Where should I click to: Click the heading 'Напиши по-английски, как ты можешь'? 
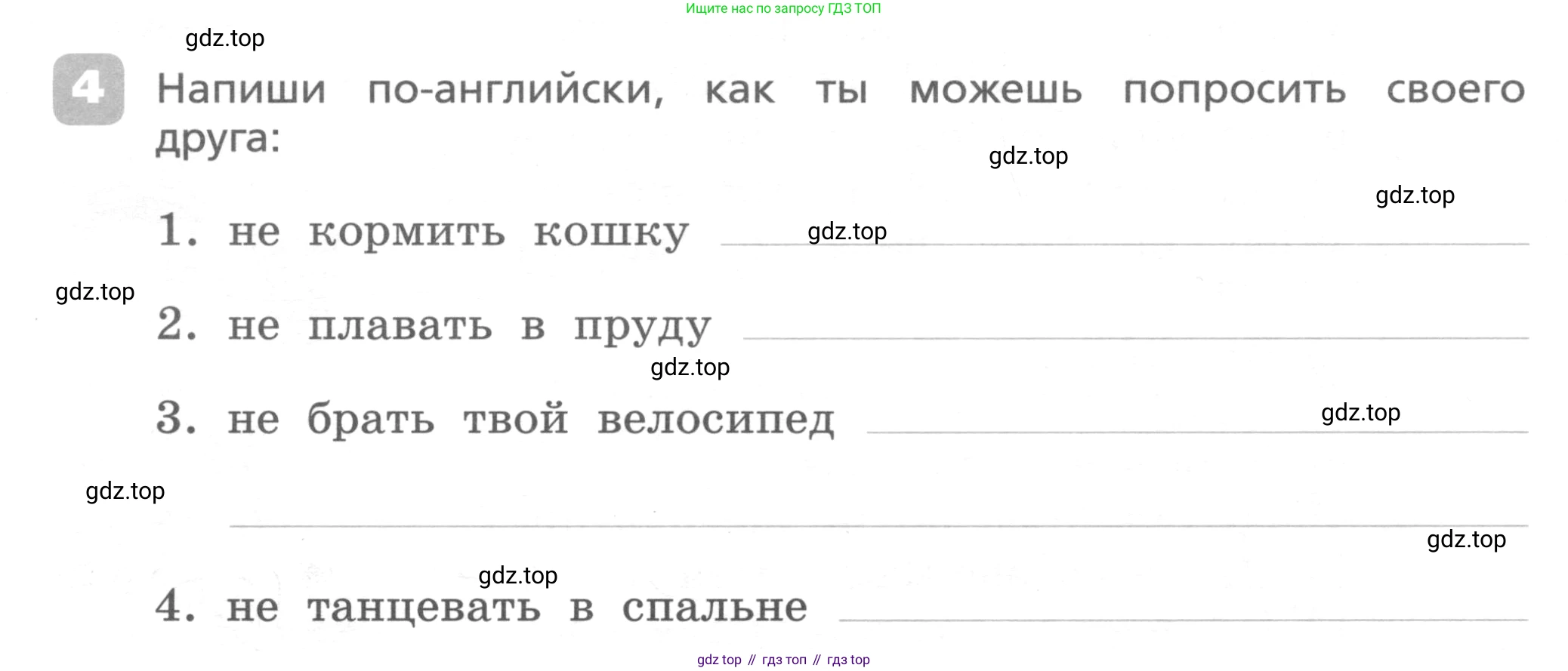pos(619,90)
